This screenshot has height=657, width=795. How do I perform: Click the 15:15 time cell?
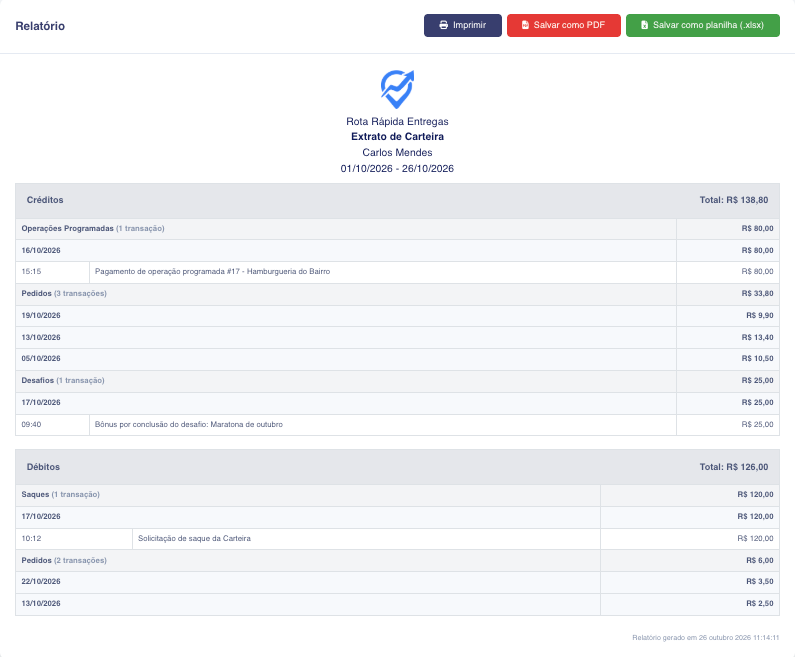(52, 272)
